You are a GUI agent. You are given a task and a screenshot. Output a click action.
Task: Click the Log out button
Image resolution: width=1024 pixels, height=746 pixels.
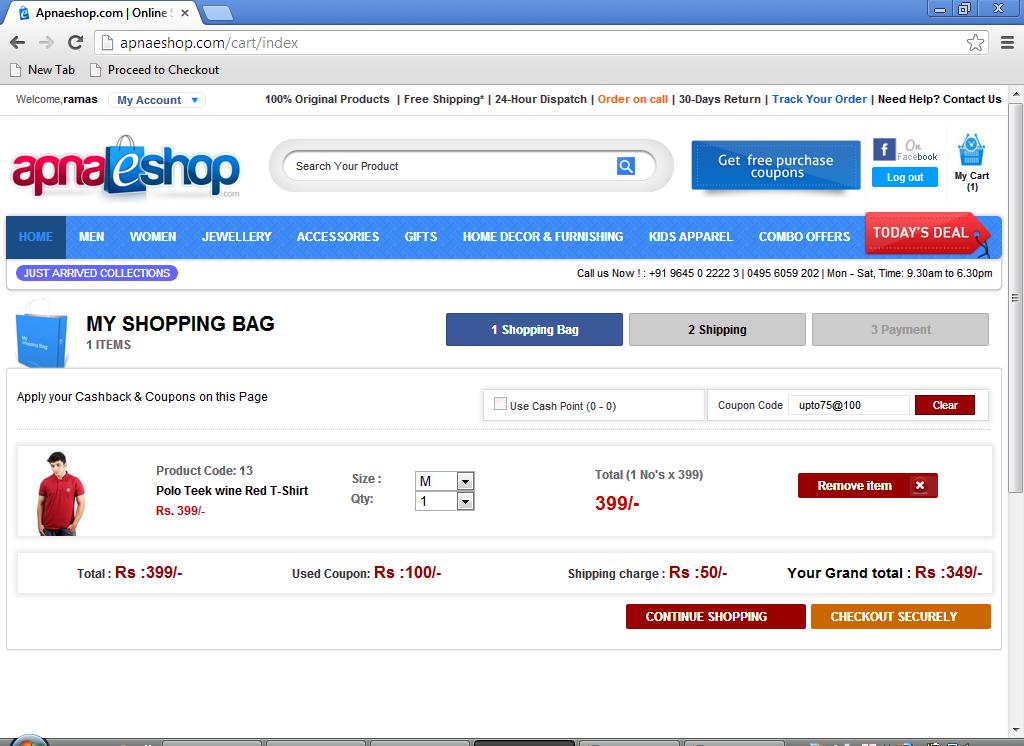click(904, 177)
